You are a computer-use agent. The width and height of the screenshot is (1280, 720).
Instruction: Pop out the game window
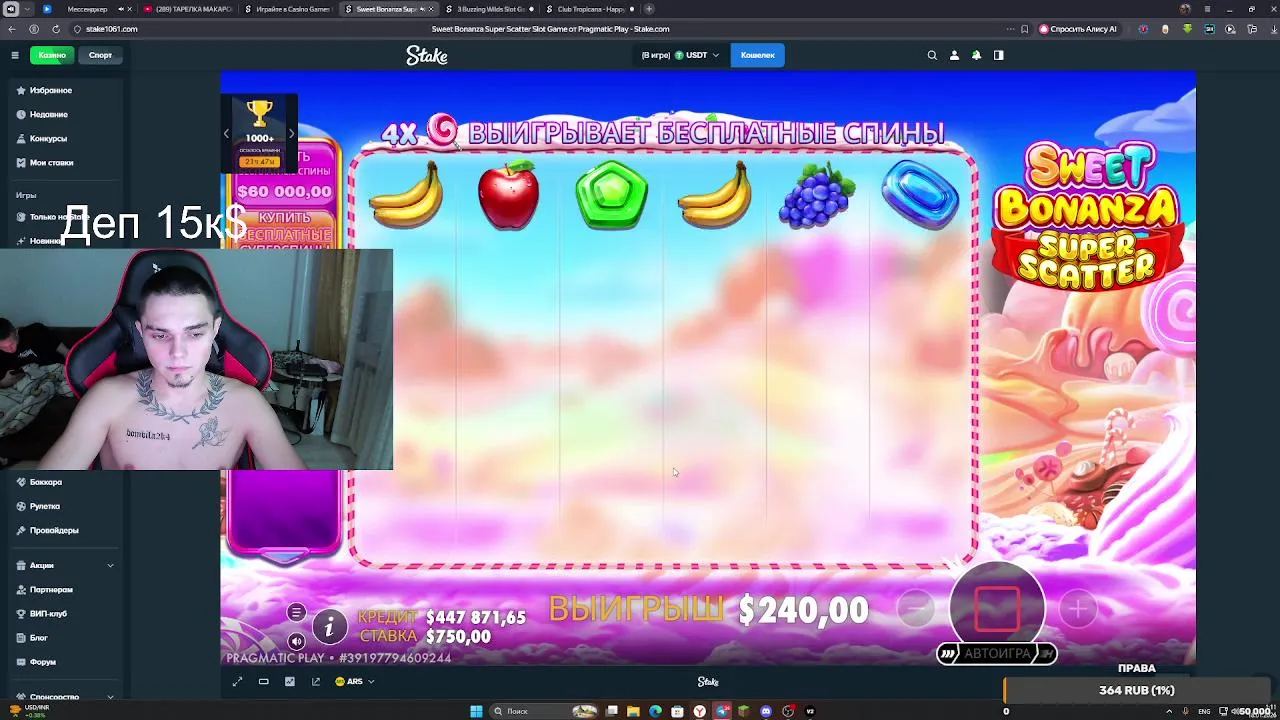[x=315, y=682]
